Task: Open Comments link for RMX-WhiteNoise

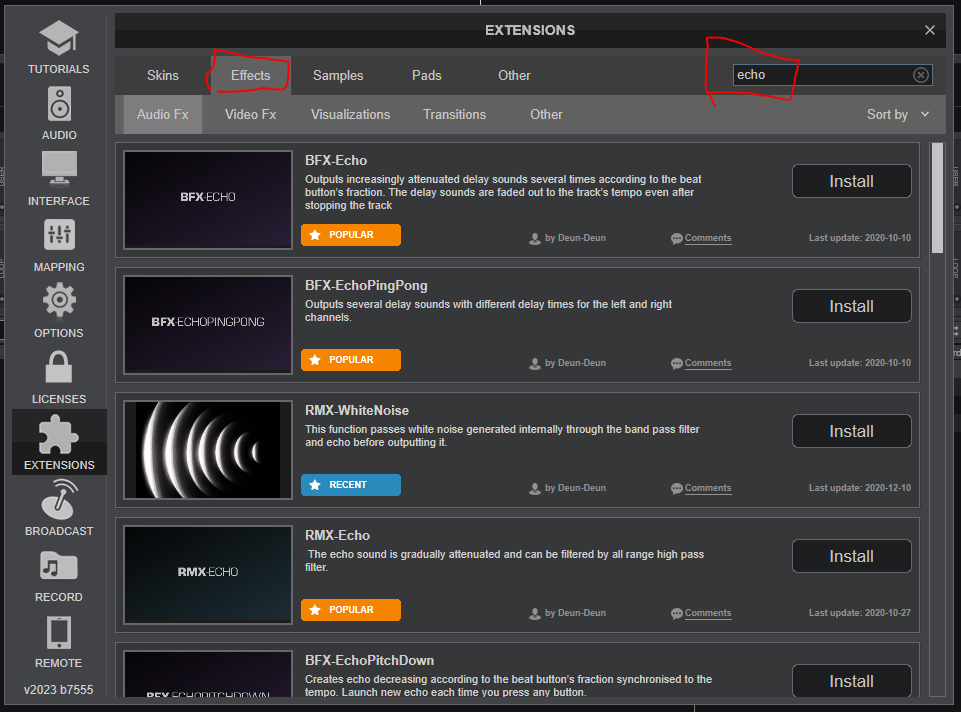Action: 708,488
